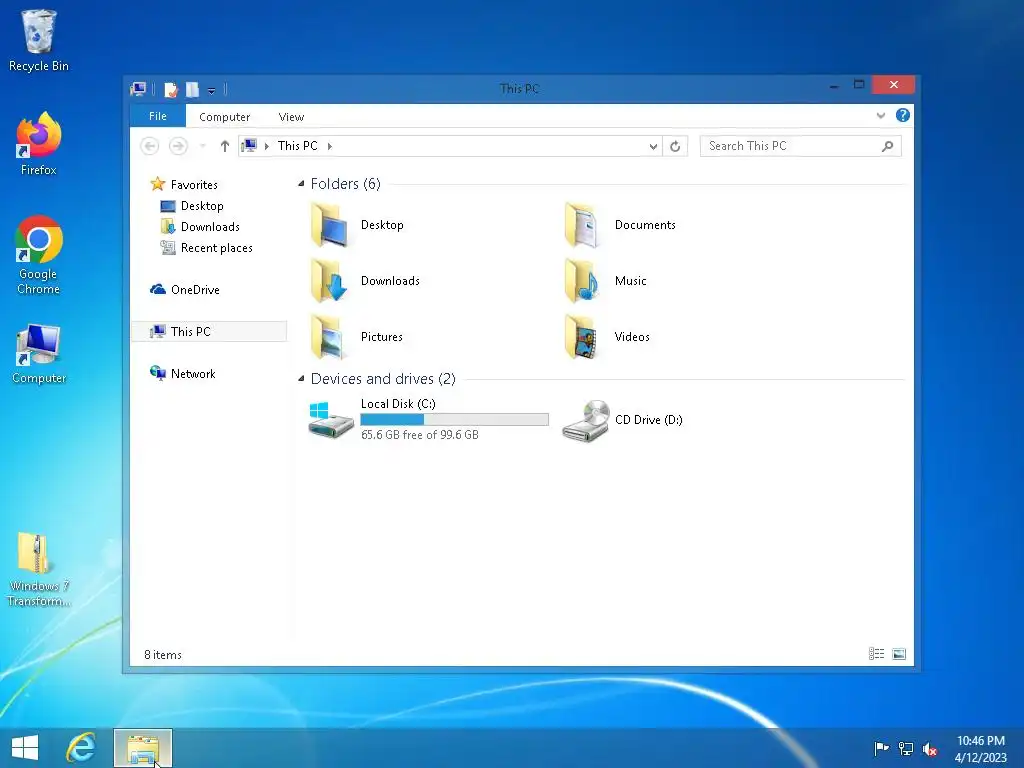1024x768 pixels.
Task: Refresh This PC view
Action: point(675,146)
